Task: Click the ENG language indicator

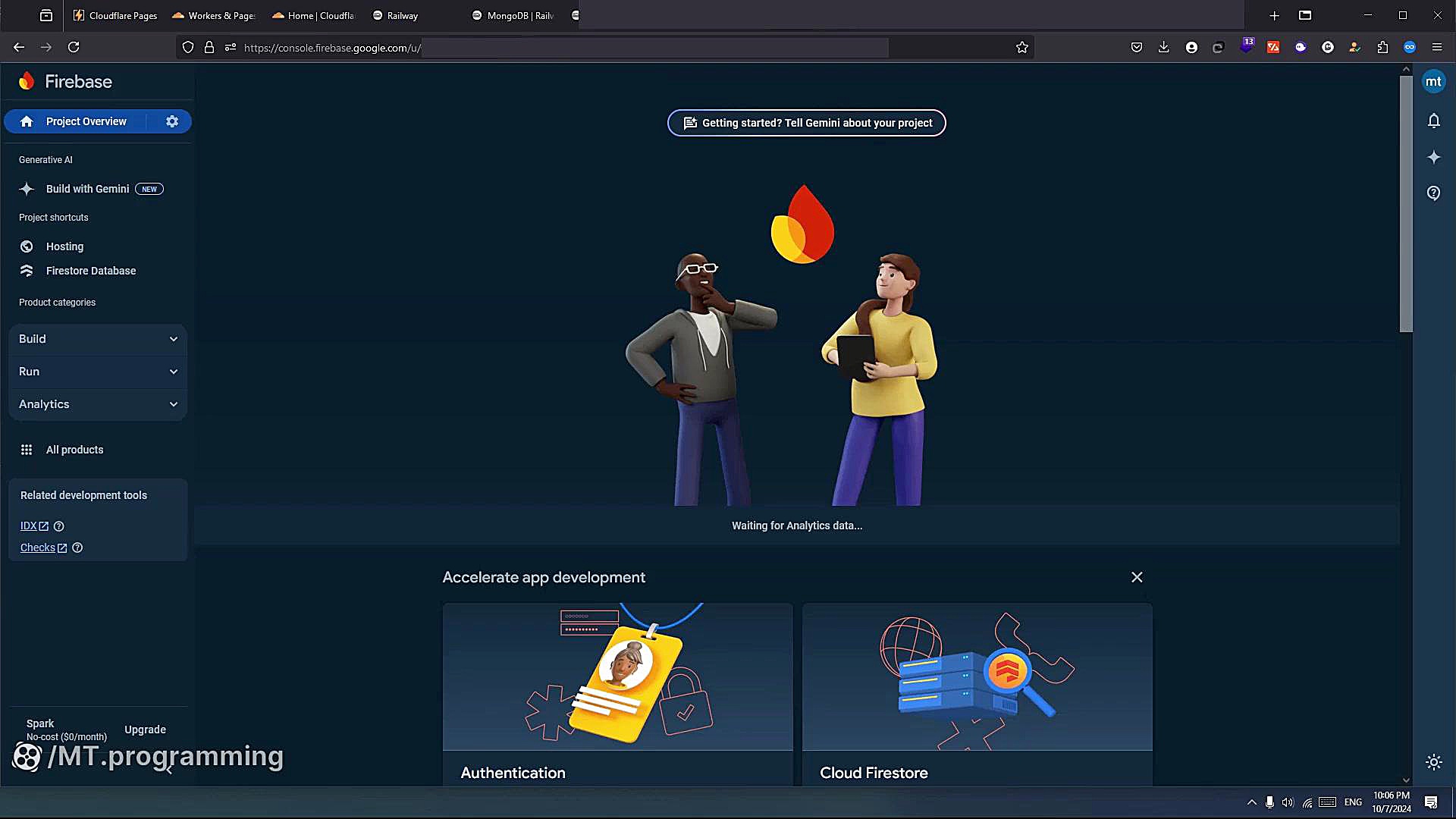Action: (x=1353, y=802)
